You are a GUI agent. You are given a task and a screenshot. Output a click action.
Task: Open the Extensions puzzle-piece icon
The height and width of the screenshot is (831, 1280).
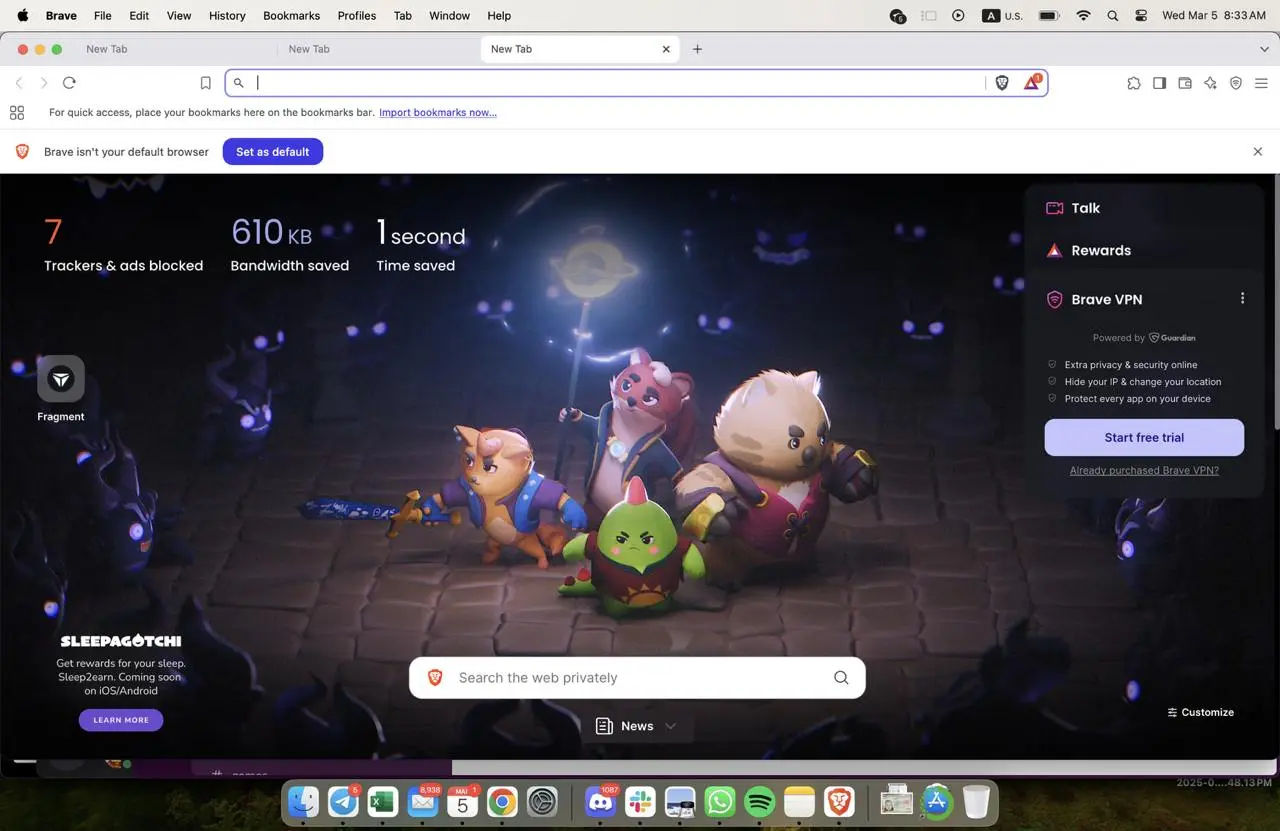(x=1133, y=83)
